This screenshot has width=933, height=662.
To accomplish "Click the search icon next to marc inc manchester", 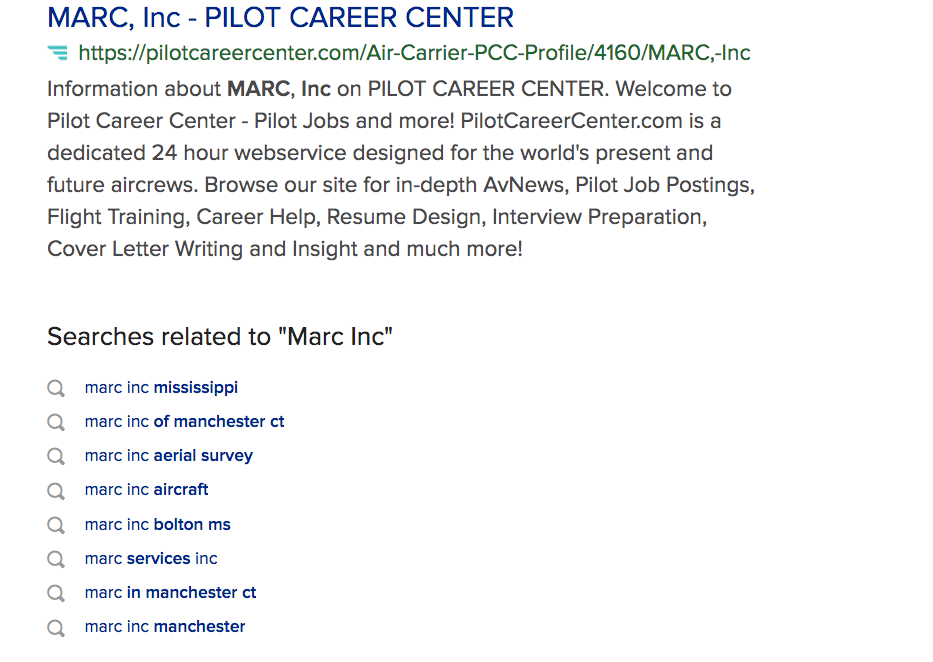I will click(56, 628).
